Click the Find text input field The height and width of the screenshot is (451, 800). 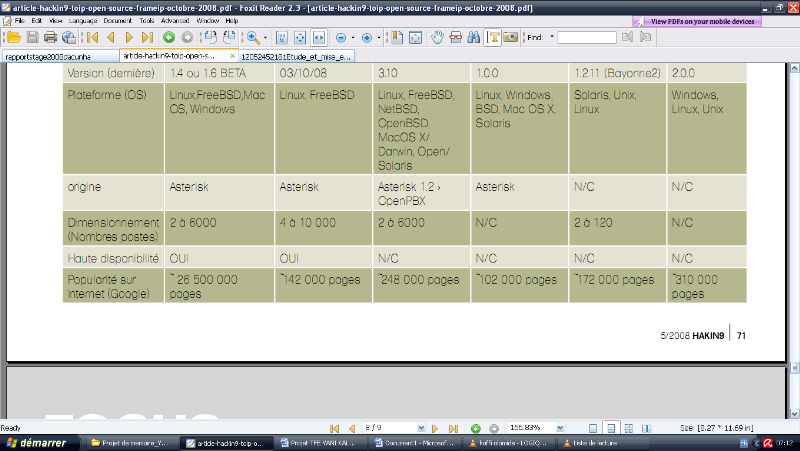coord(587,37)
